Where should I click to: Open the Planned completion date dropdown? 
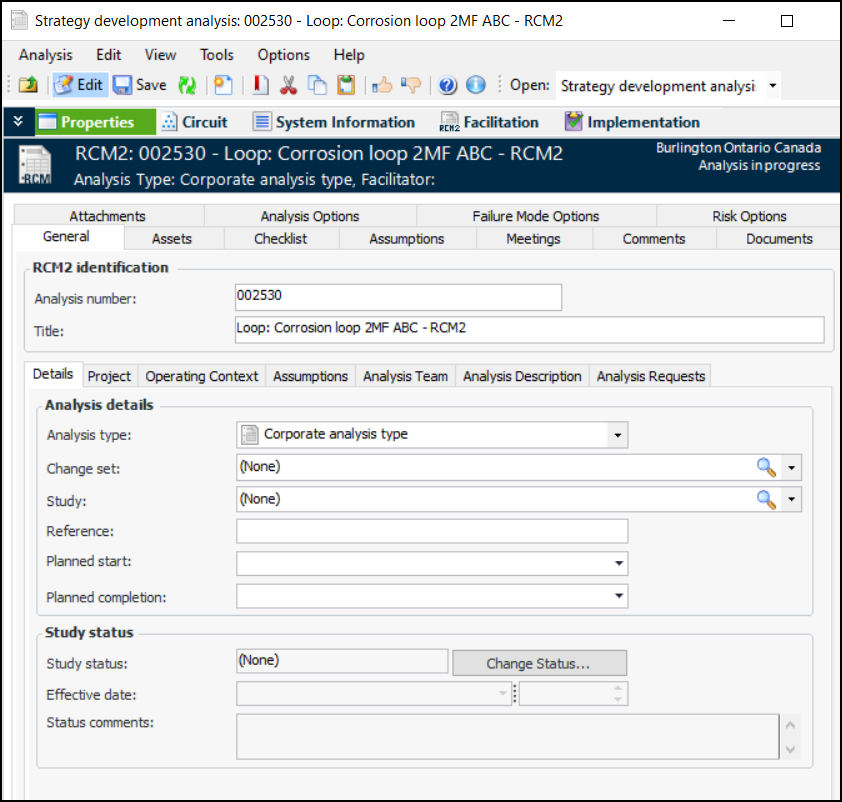coord(618,597)
